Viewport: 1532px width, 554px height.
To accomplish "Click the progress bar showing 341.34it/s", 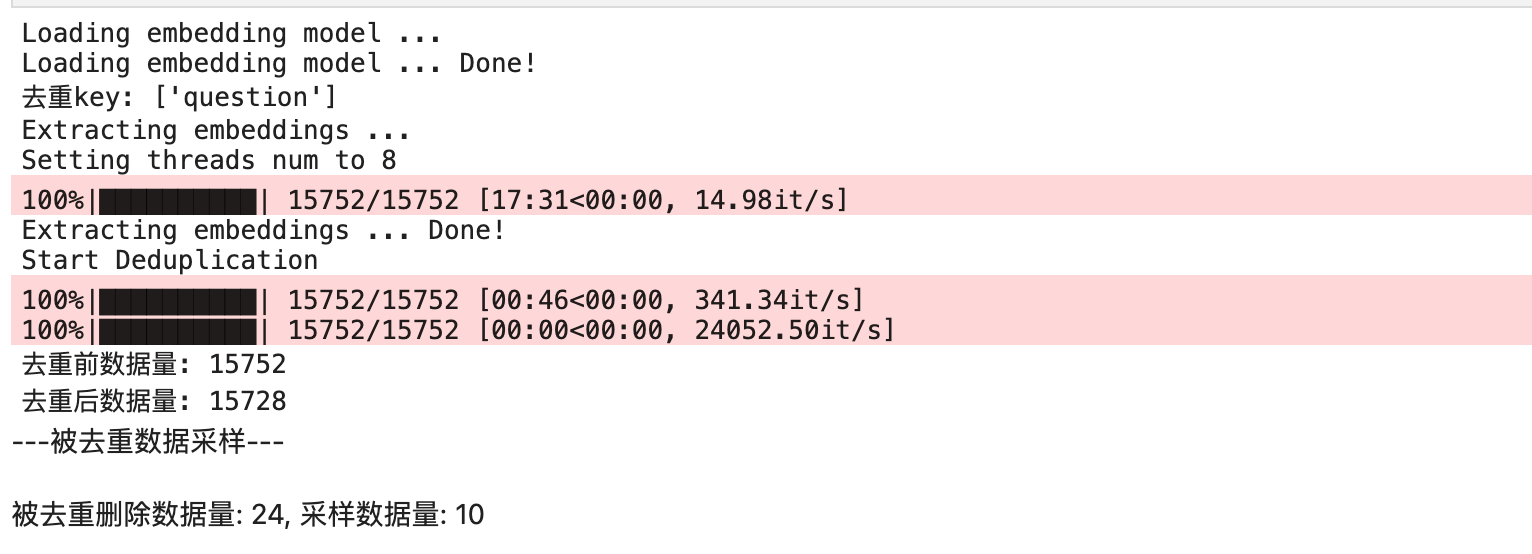I will click(x=442, y=299).
